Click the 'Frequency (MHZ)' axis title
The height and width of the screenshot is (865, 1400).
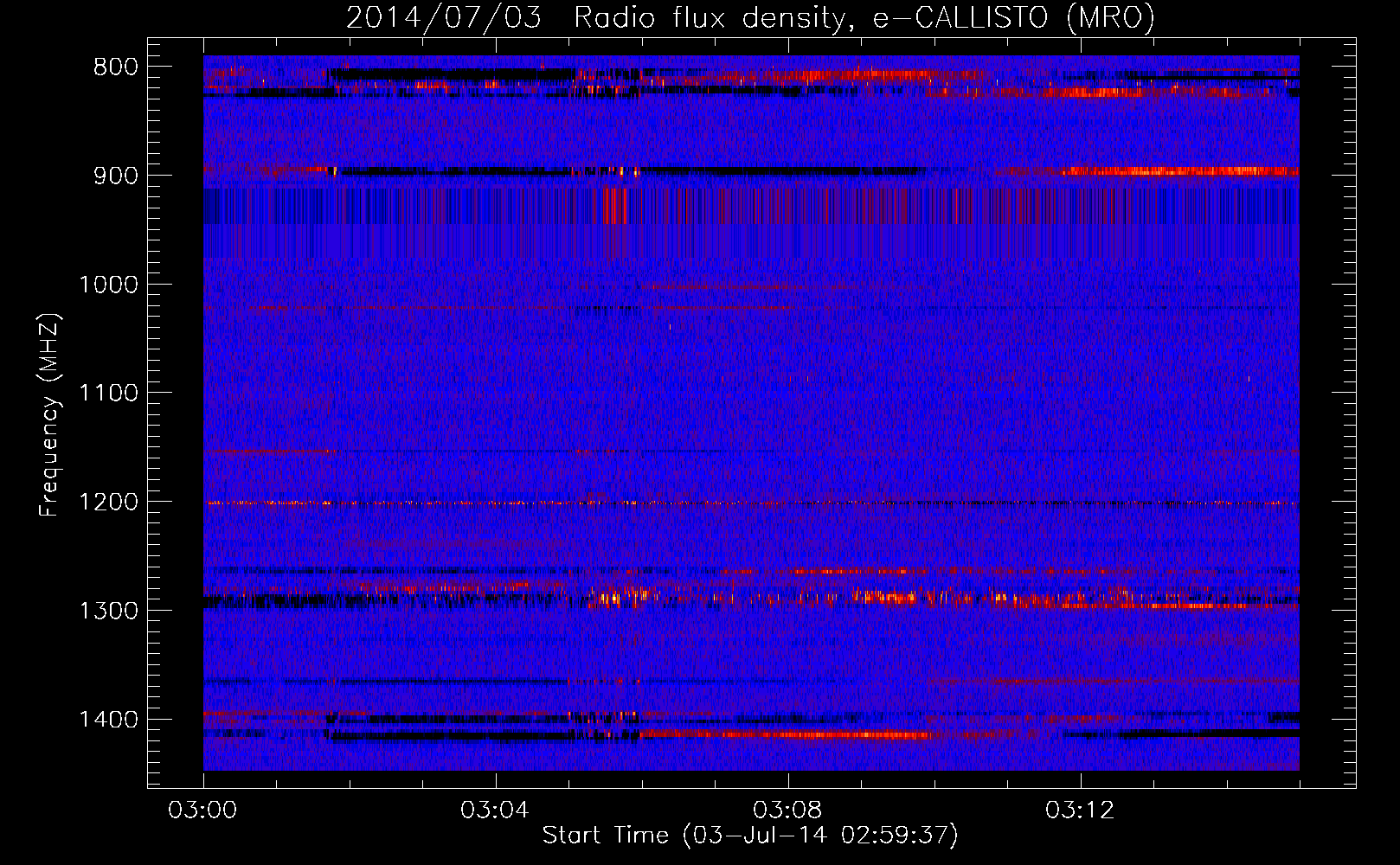click(49, 415)
